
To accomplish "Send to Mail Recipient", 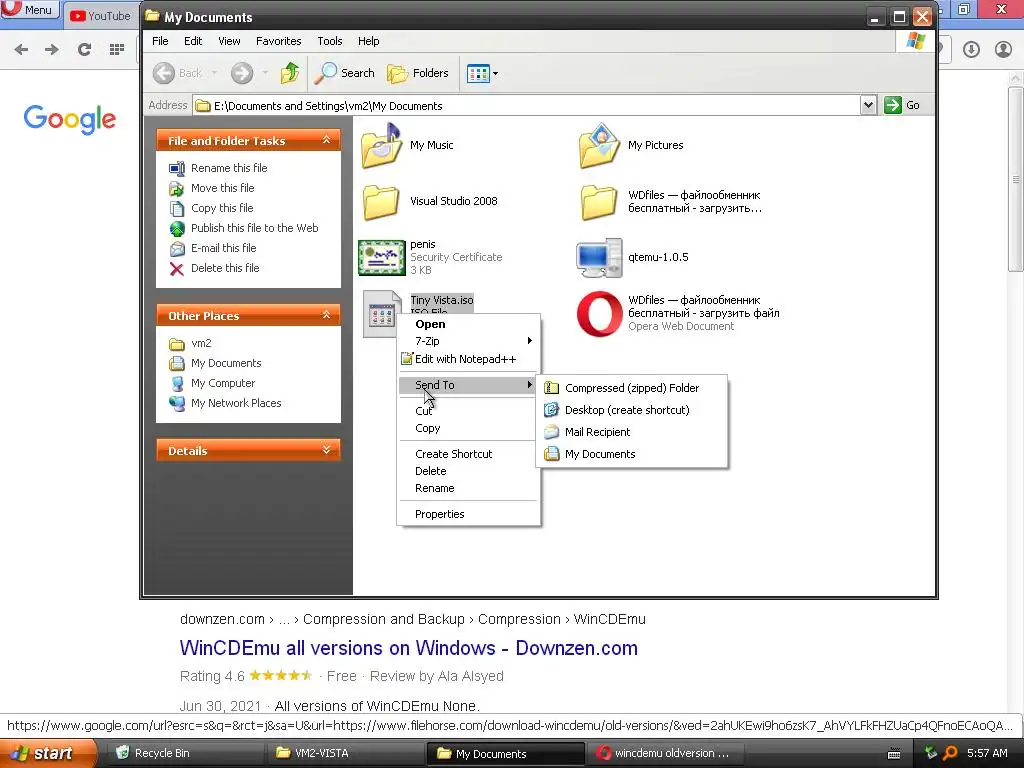I will tap(632, 432).
